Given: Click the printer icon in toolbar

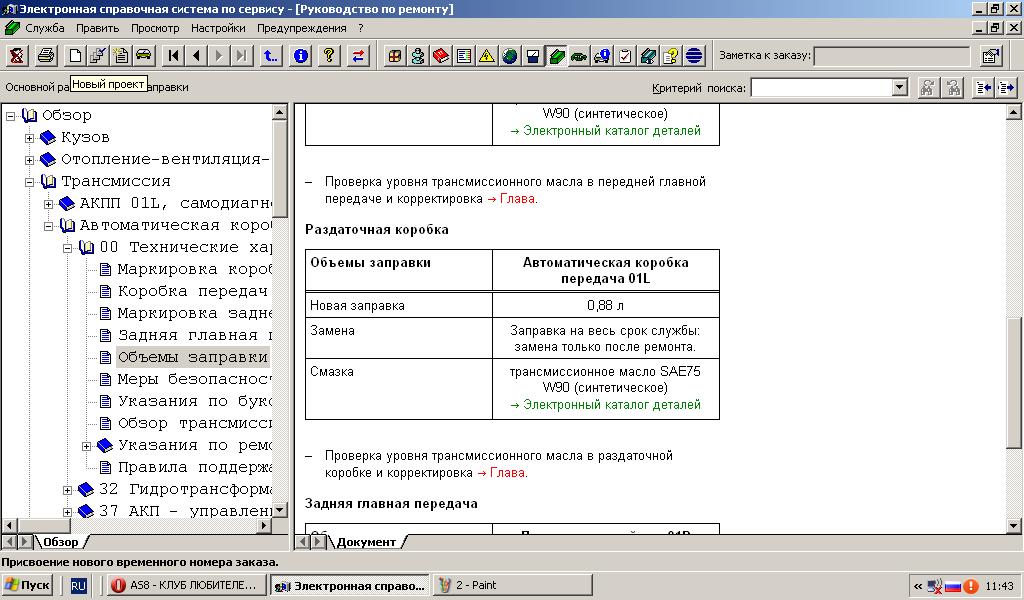Looking at the screenshot, I should (x=46, y=56).
